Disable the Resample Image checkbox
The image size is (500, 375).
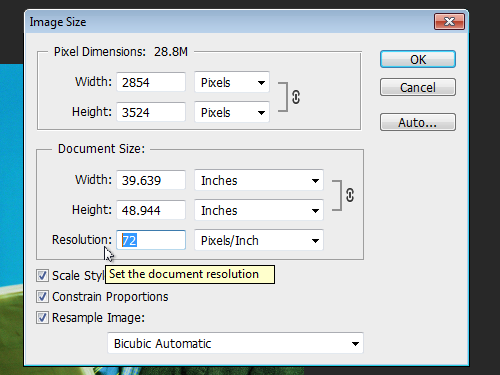pyautogui.click(x=42, y=318)
